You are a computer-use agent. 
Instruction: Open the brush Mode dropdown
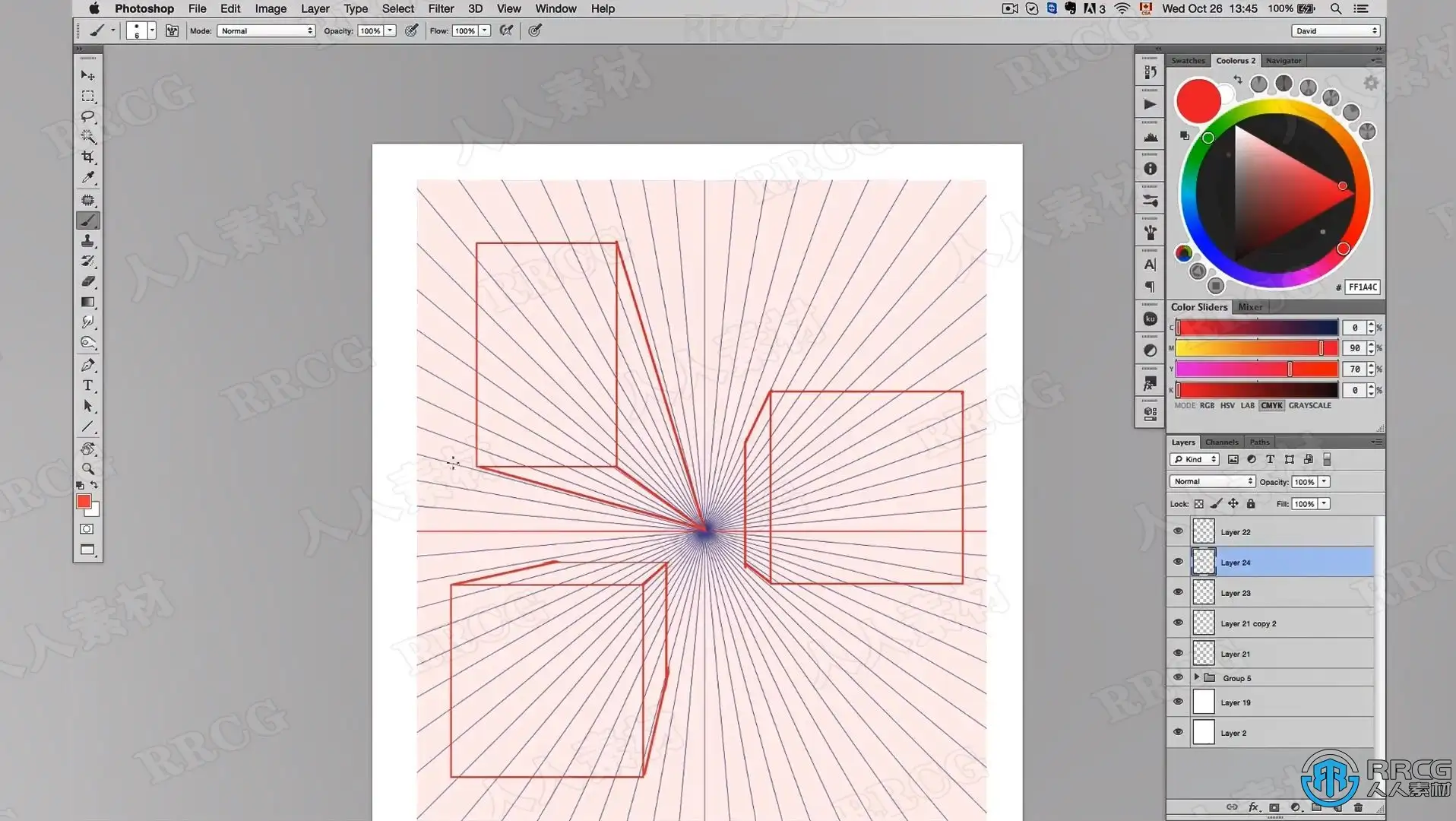coord(266,30)
